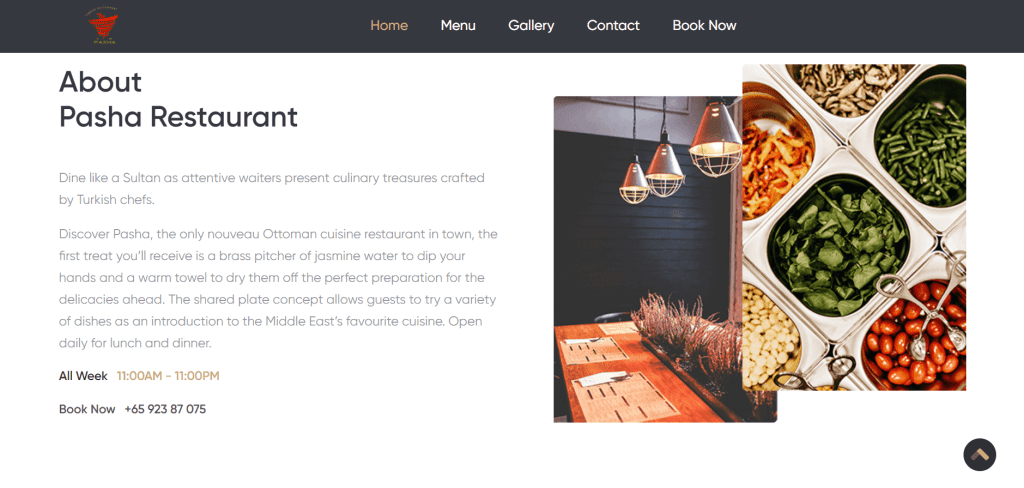Viewport: 1024px width, 488px height.
Task: Go to the Home nav link
Action: [389, 25]
